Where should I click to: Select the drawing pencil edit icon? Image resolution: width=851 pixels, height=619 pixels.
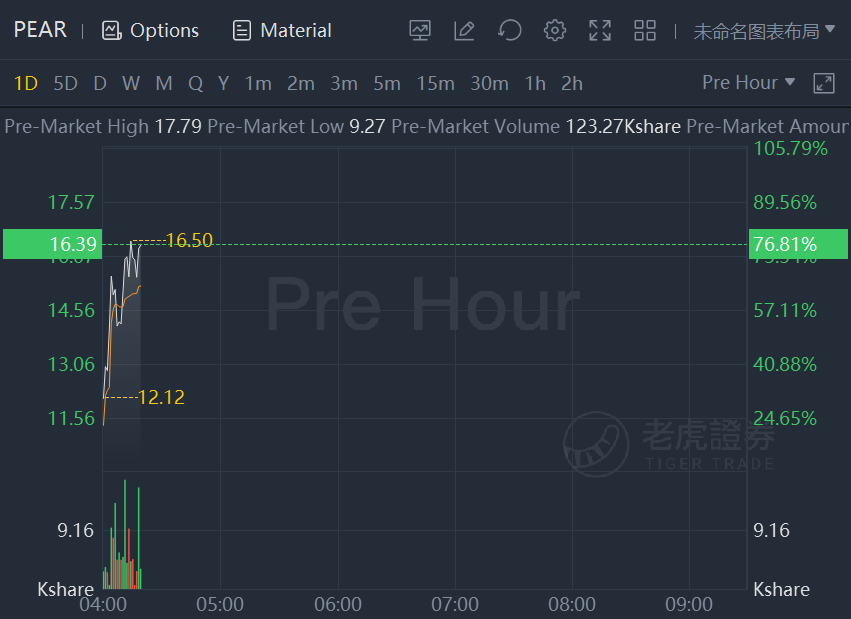tap(464, 30)
